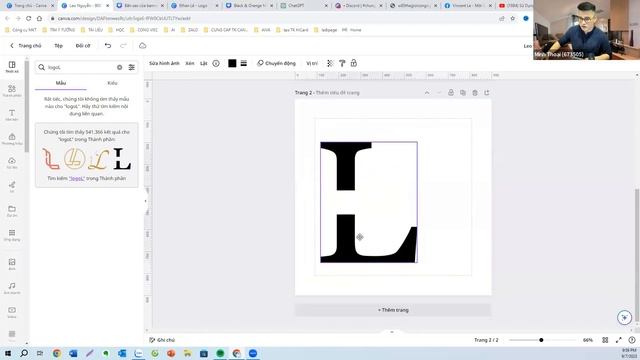Open the Vị trí position panel

[312, 63]
